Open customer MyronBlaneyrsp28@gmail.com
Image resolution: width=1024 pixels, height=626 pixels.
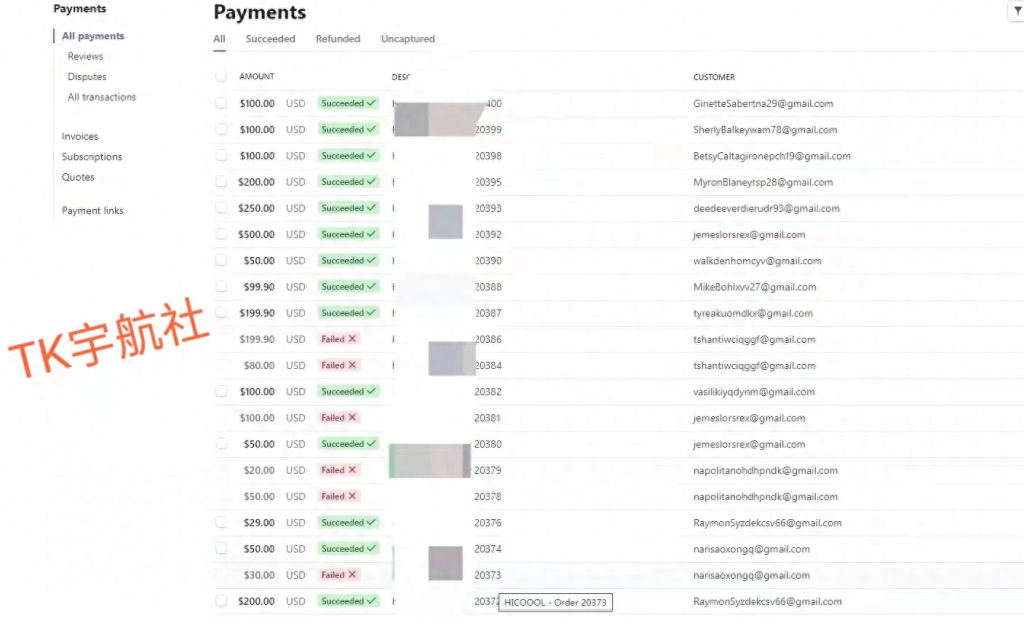tap(763, 182)
